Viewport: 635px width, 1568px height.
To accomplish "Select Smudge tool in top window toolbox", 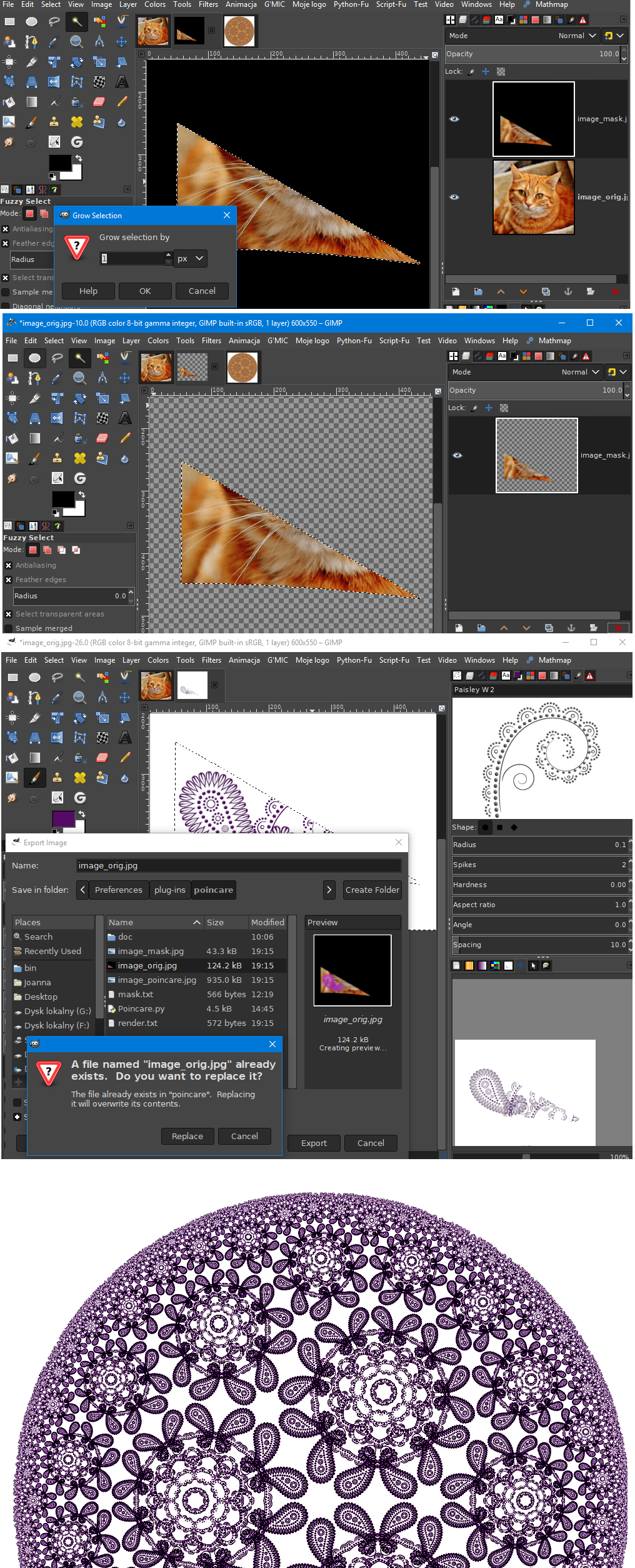I will 9,142.
